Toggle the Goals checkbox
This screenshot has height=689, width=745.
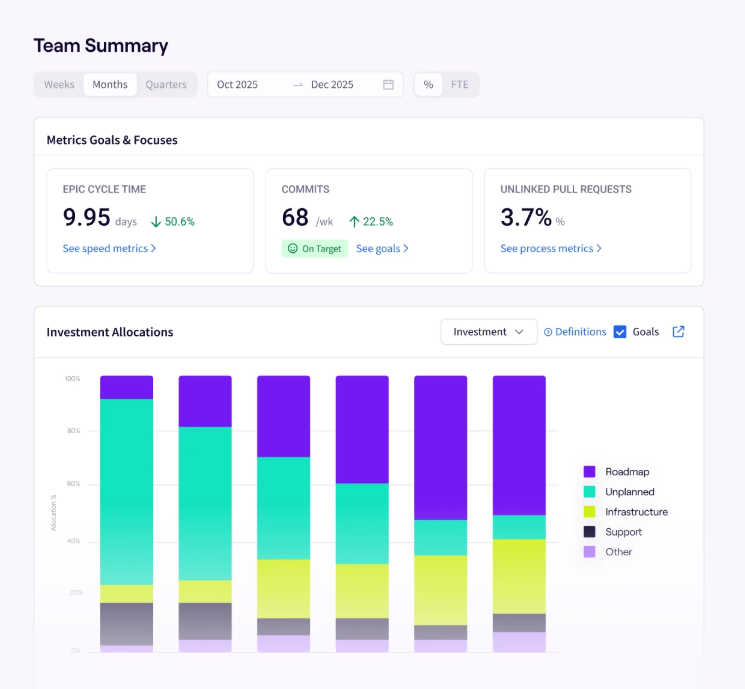(620, 332)
